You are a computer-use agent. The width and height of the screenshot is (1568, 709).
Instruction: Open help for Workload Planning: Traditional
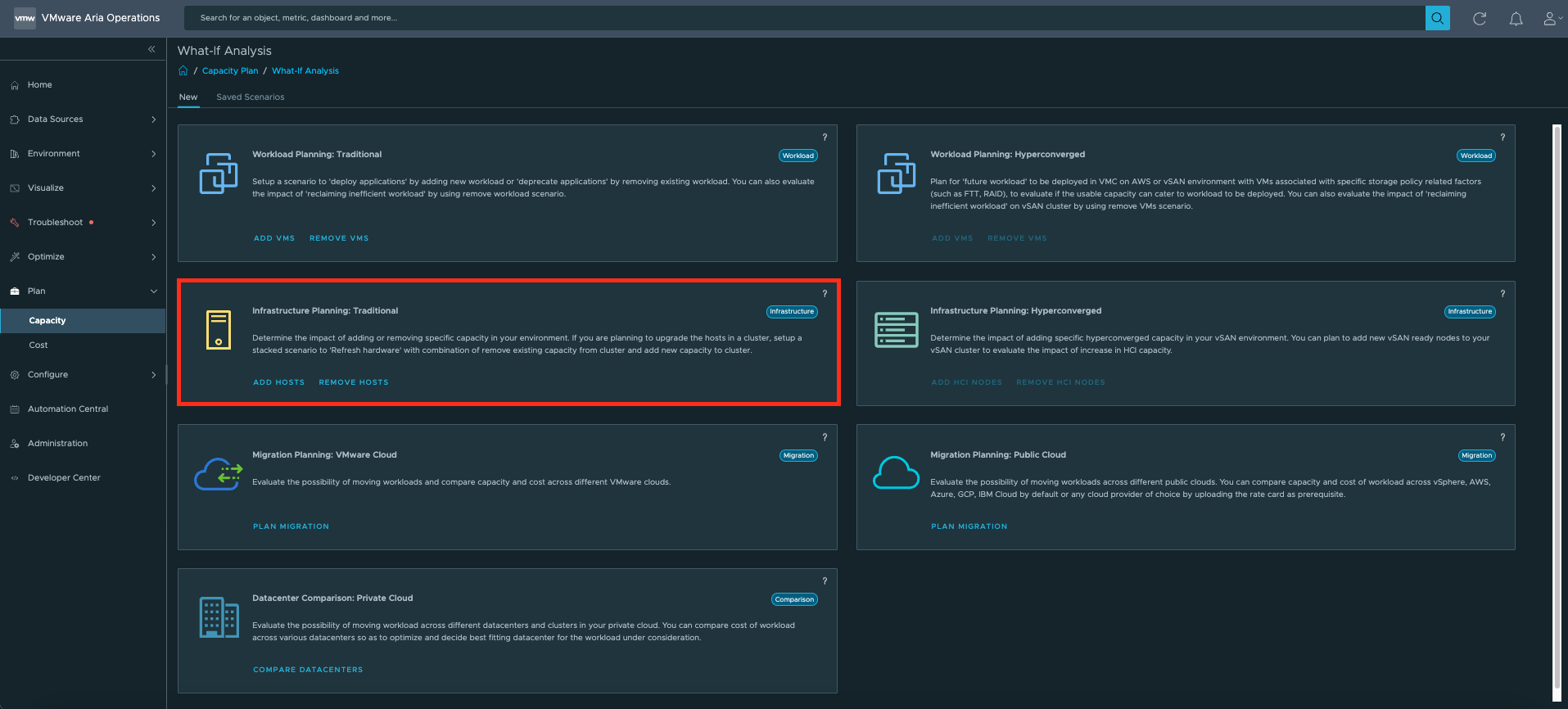[825, 138]
